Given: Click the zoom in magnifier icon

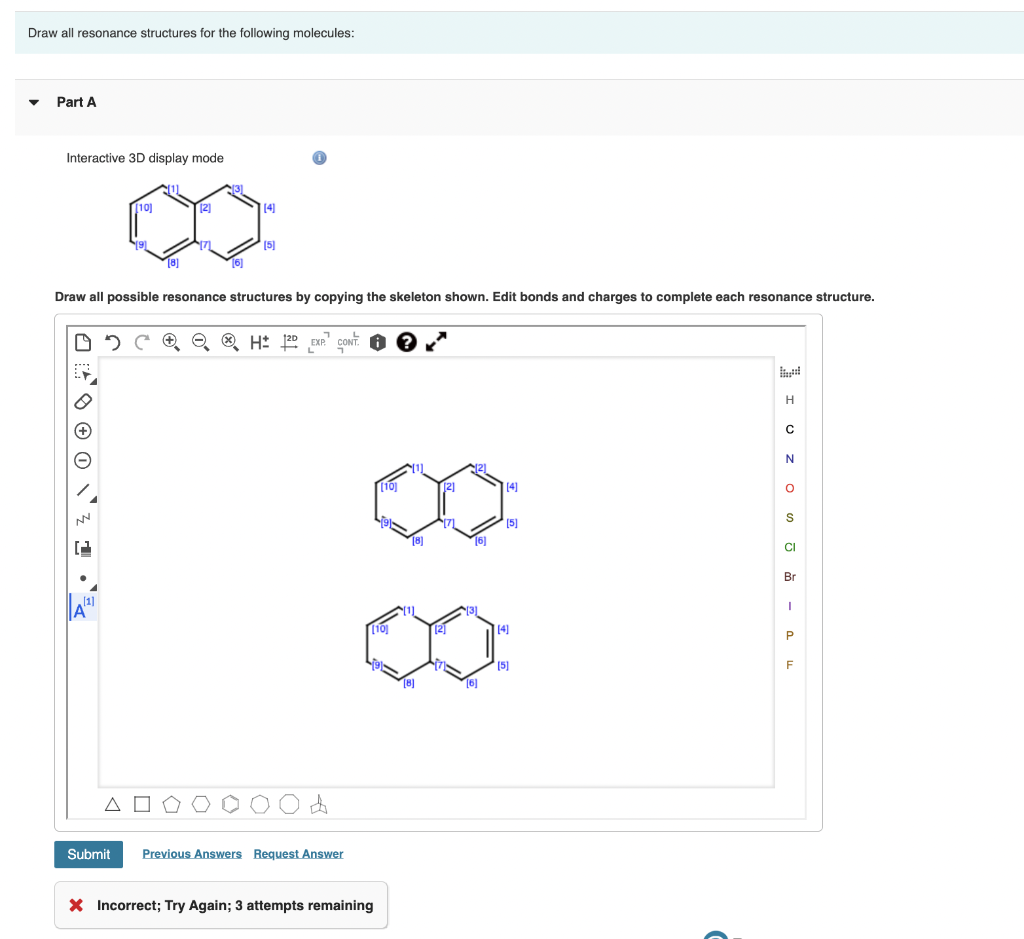Looking at the screenshot, I should pyautogui.click(x=170, y=340).
